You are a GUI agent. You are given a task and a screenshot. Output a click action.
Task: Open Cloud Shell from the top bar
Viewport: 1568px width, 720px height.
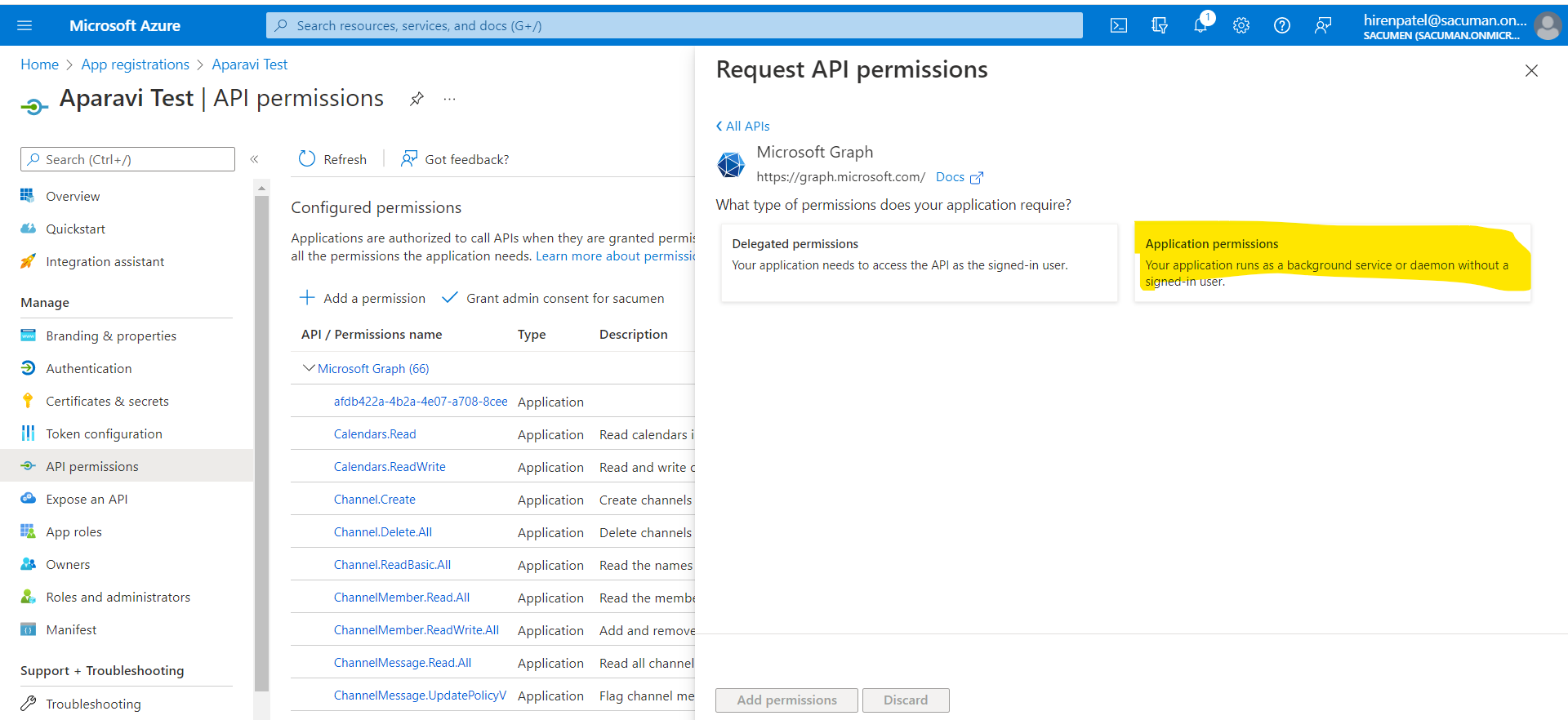tap(1119, 25)
